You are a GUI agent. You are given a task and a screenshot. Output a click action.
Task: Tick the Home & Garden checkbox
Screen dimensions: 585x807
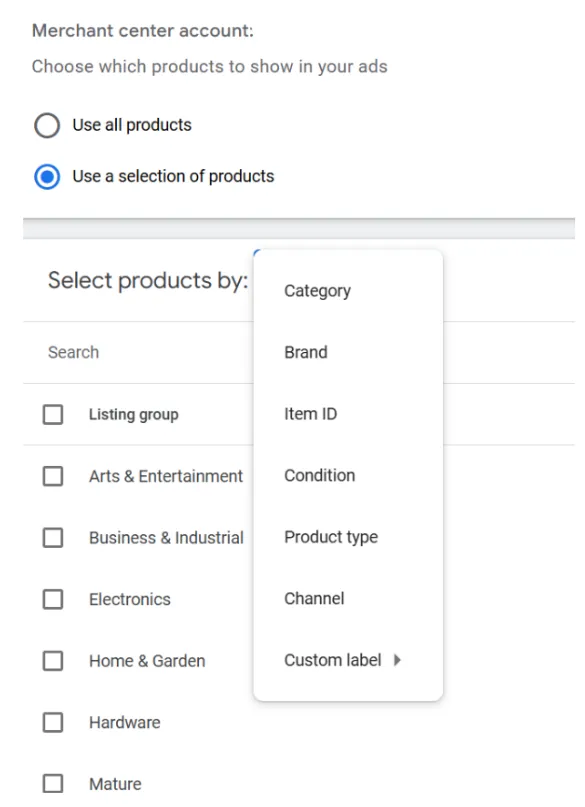point(53,661)
